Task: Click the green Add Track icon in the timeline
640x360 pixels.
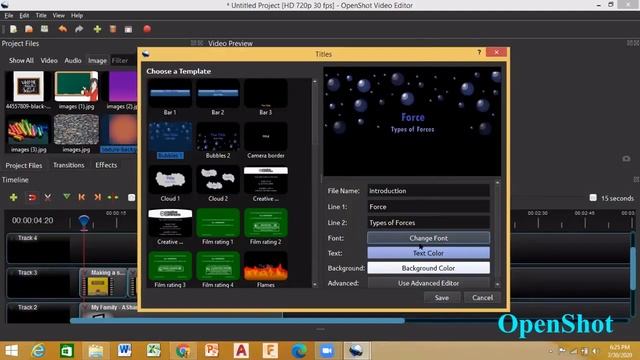Action: [13, 198]
